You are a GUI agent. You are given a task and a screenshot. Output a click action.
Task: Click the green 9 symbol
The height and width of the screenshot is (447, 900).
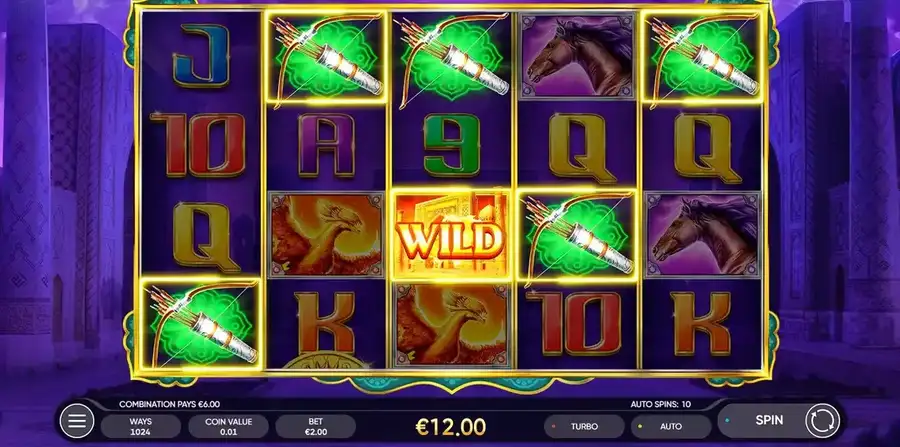point(452,145)
